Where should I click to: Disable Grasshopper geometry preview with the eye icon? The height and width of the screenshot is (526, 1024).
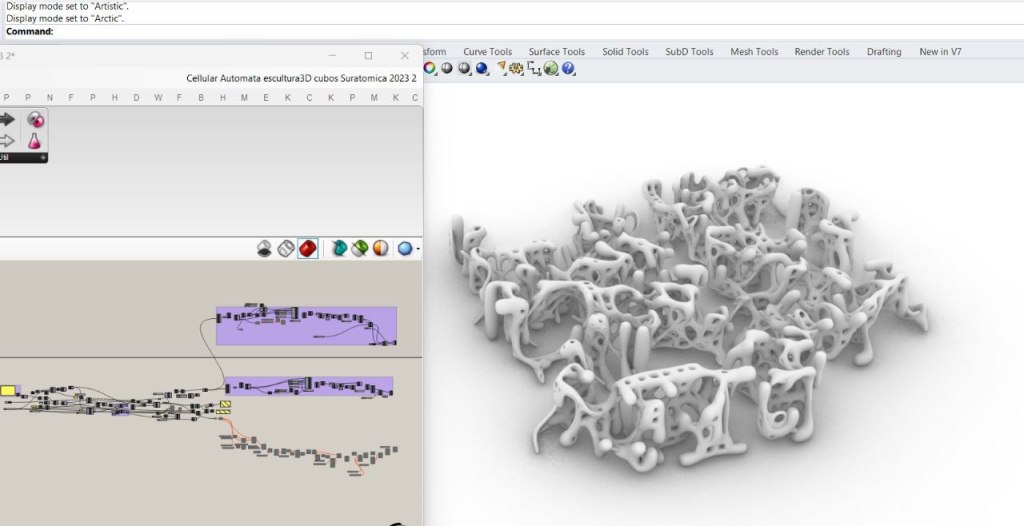[x=265, y=248]
